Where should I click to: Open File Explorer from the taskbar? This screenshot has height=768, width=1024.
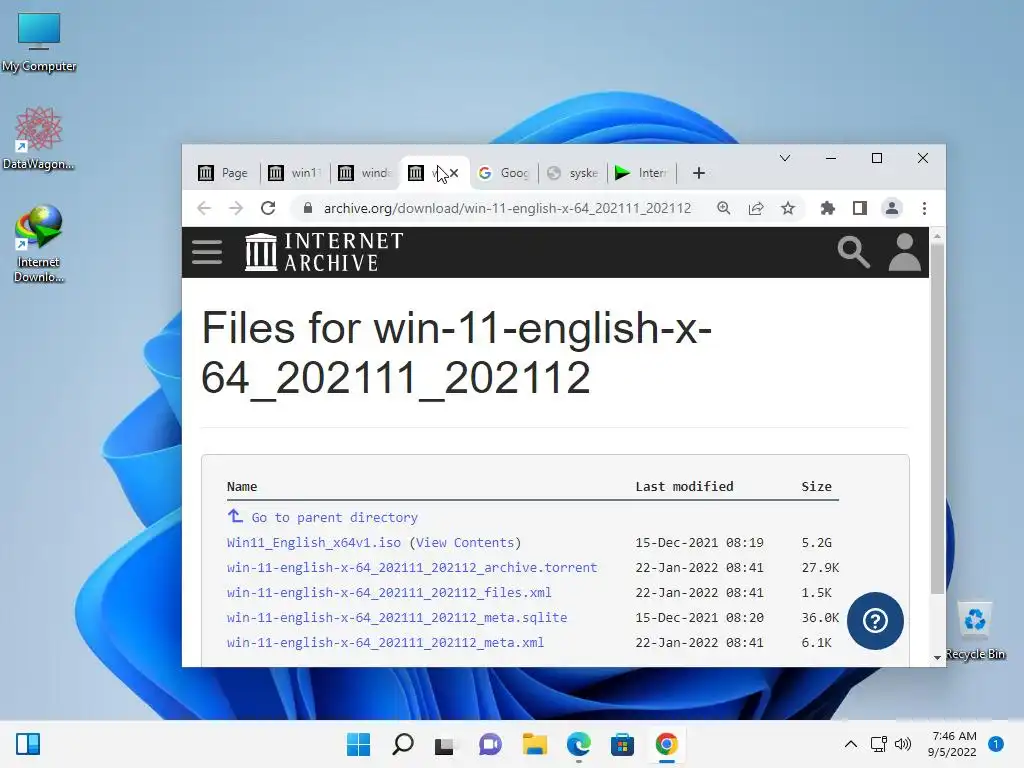534,744
